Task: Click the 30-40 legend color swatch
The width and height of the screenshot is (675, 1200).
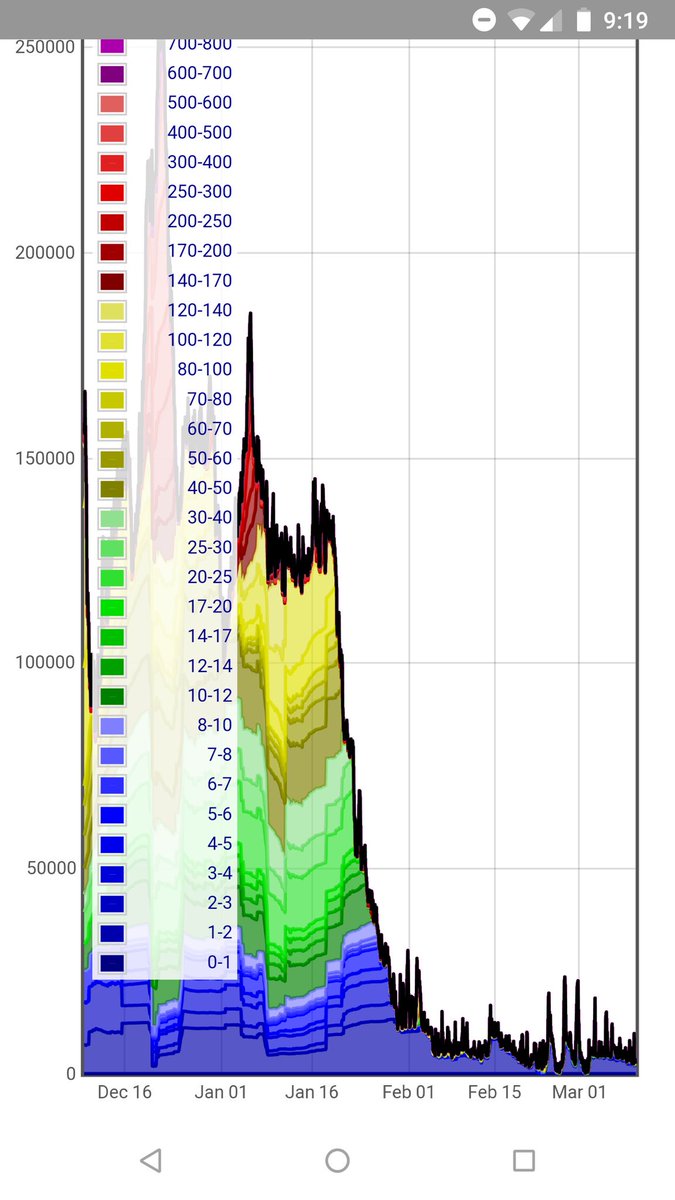Action: [x=112, y=519]
